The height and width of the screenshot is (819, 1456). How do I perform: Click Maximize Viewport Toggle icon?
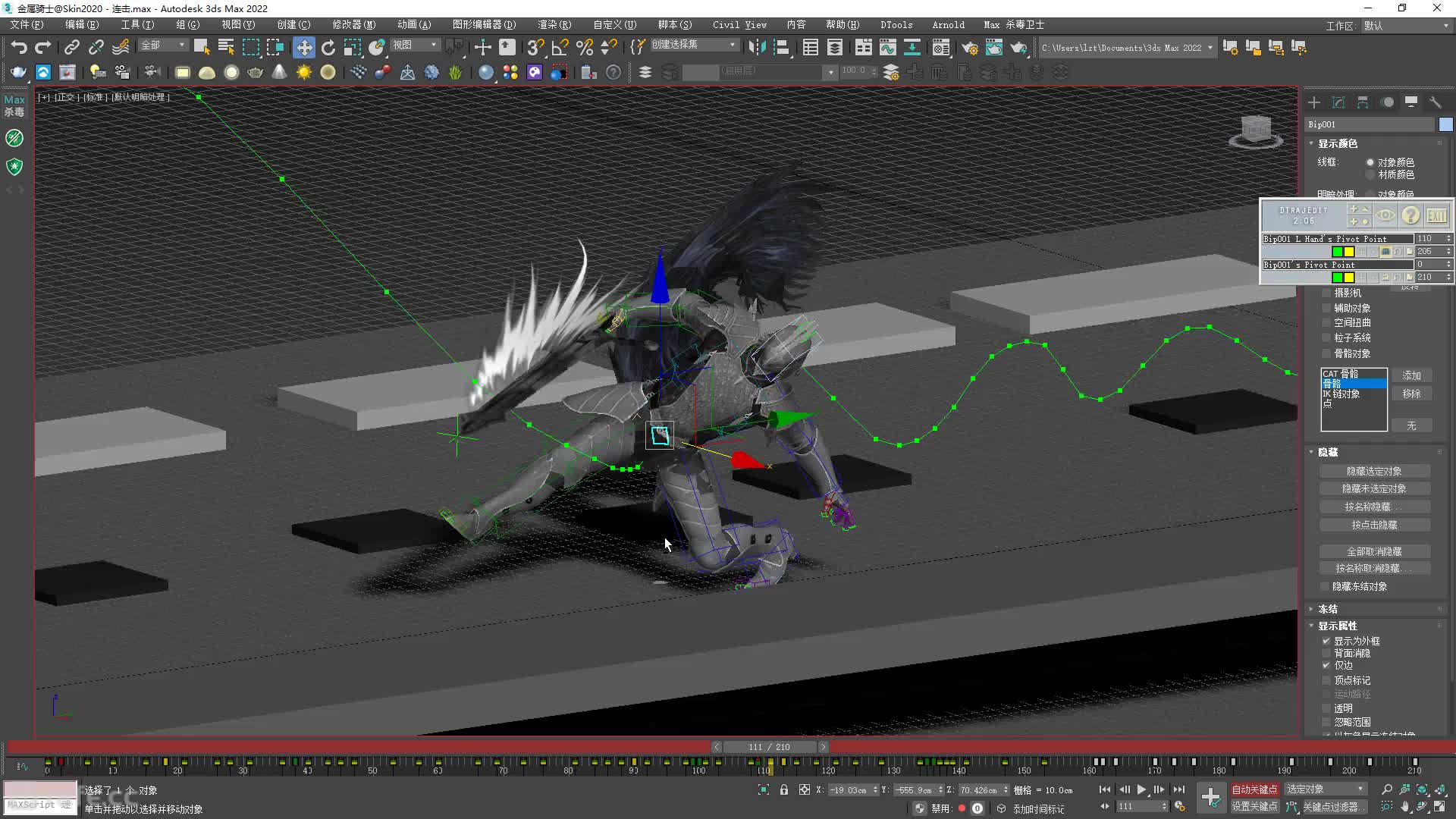point(1439,806)
